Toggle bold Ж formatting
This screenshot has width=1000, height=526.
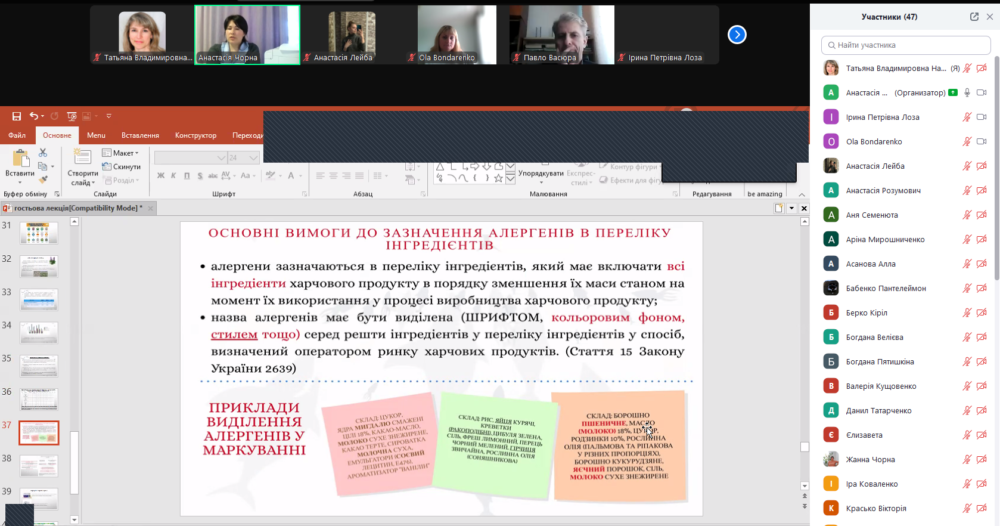[161, 176]
